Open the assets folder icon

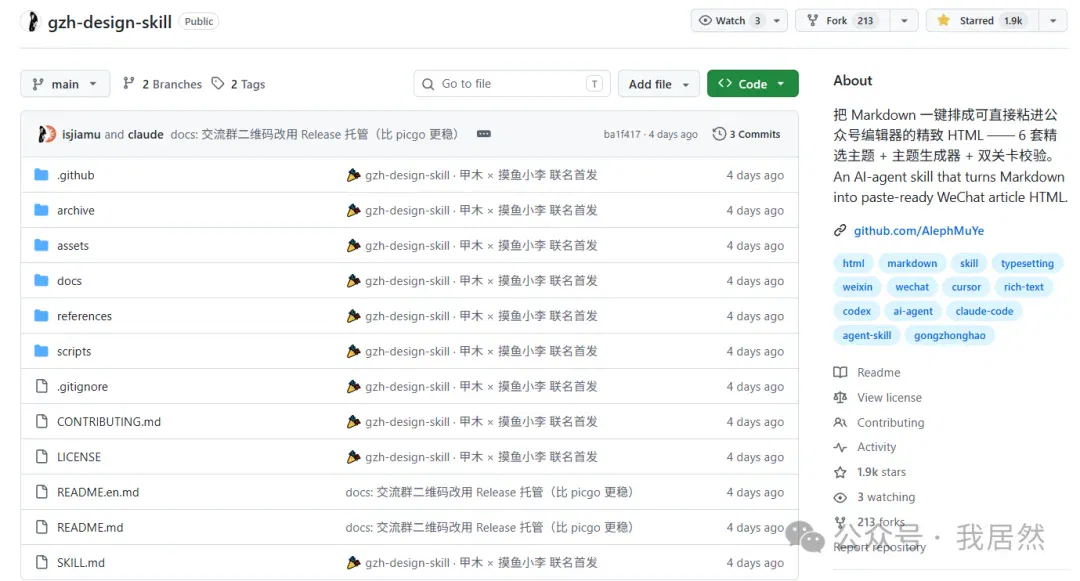[41, 245]
